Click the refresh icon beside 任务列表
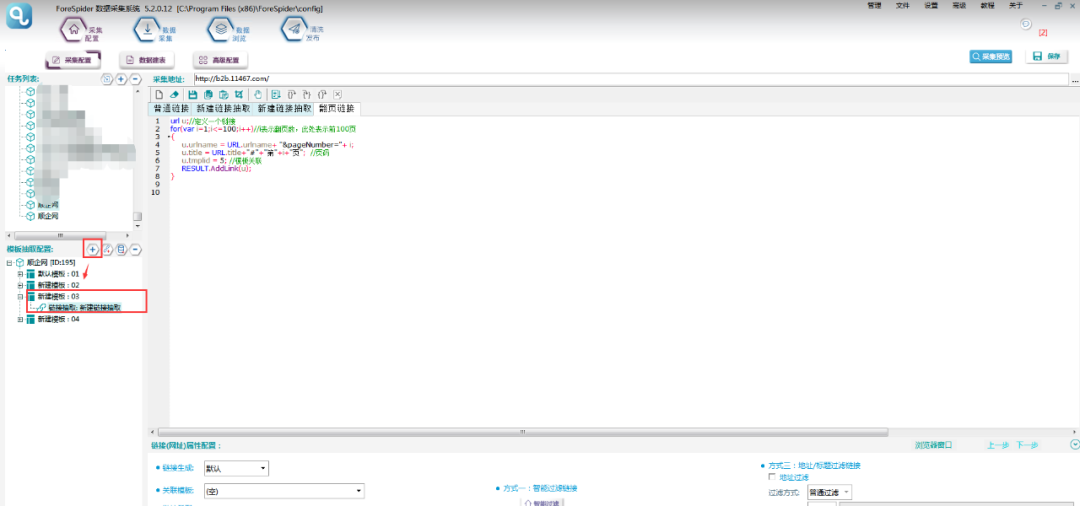This screenshot has width=1080, height=506. (107, 79)
